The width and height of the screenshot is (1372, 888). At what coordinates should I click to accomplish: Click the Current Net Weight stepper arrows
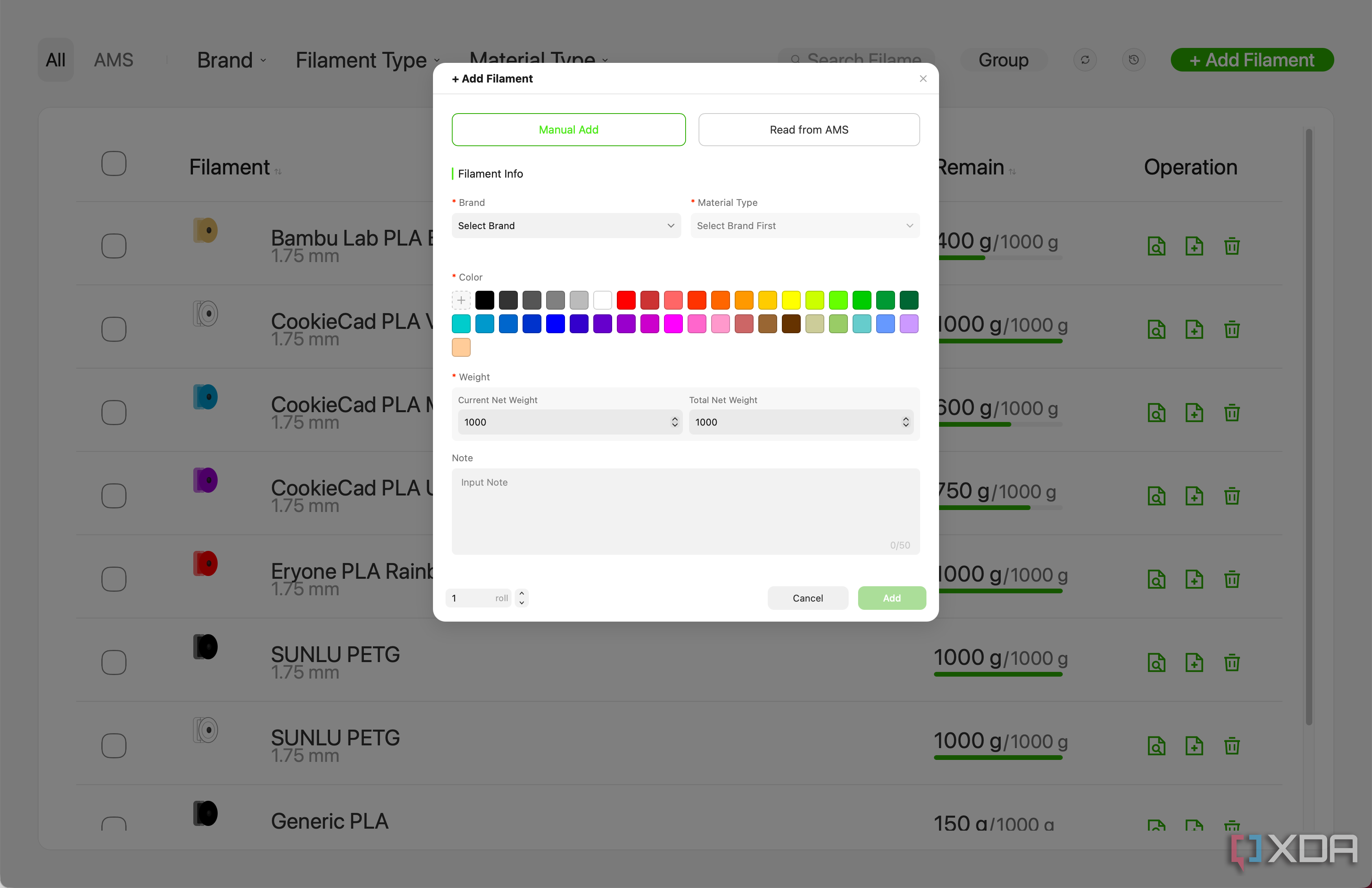pos(675,422)
